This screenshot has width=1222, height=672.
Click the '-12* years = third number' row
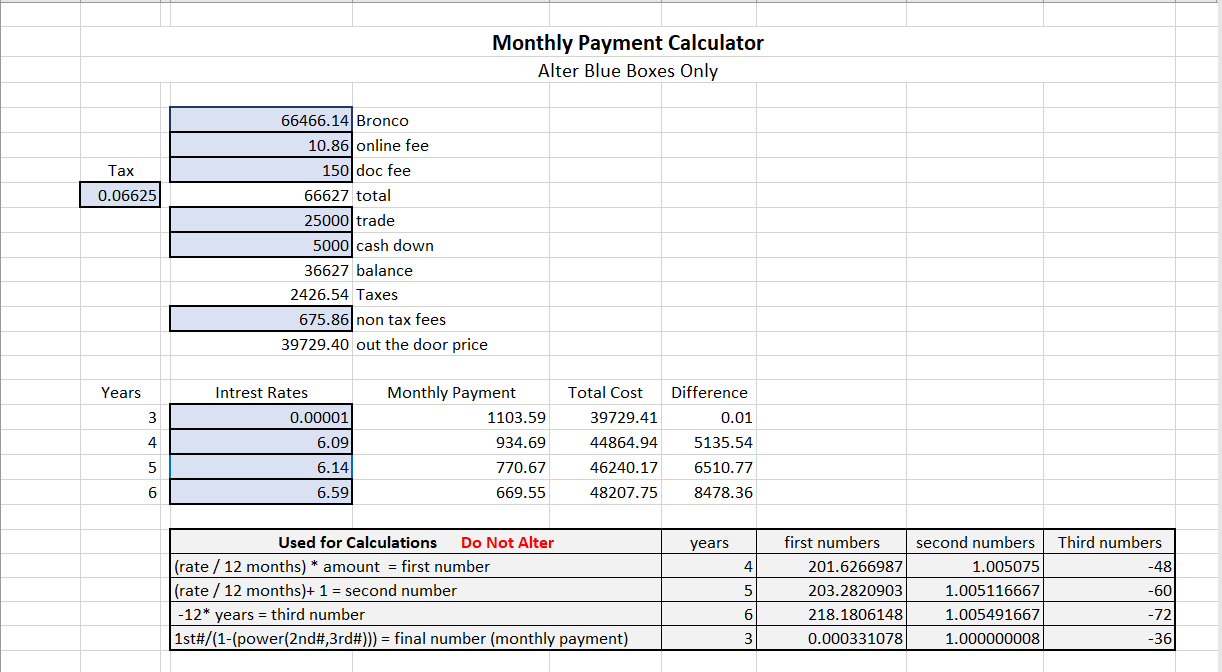[416, 615]
